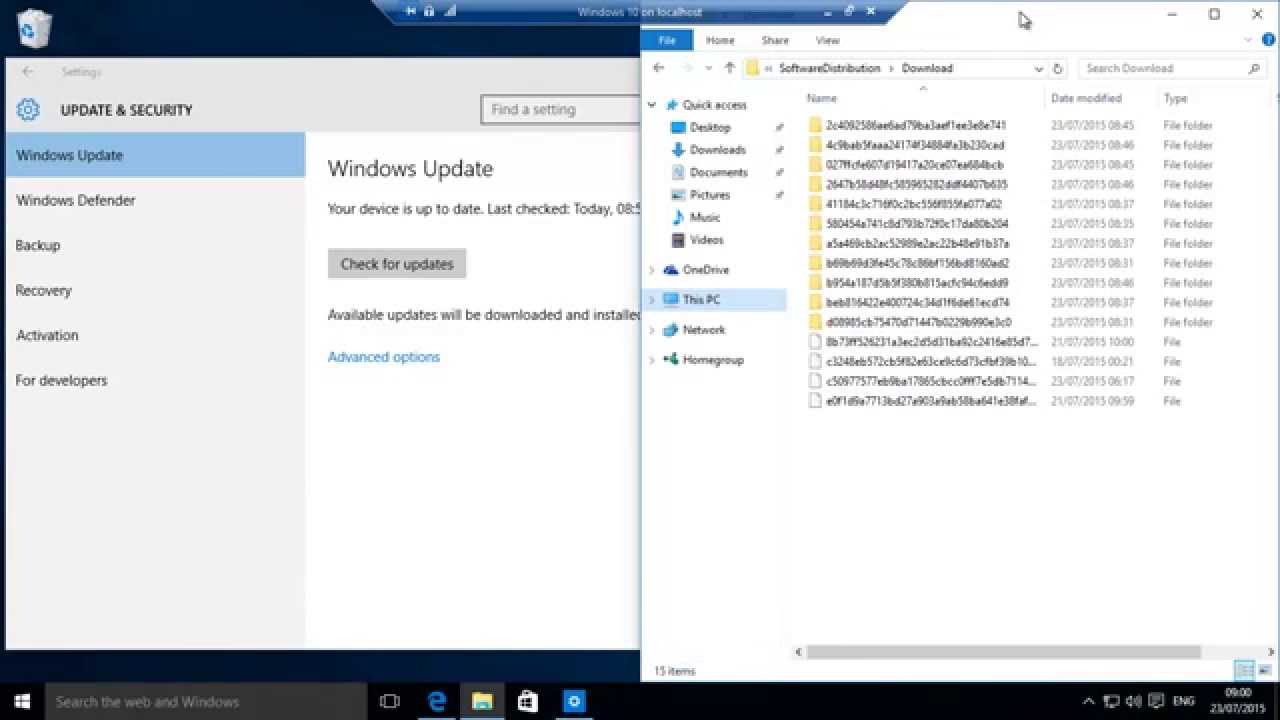This screenshot has height=720, width=1280.
Task: Open the Store taskbar icon
Action: 528,701
